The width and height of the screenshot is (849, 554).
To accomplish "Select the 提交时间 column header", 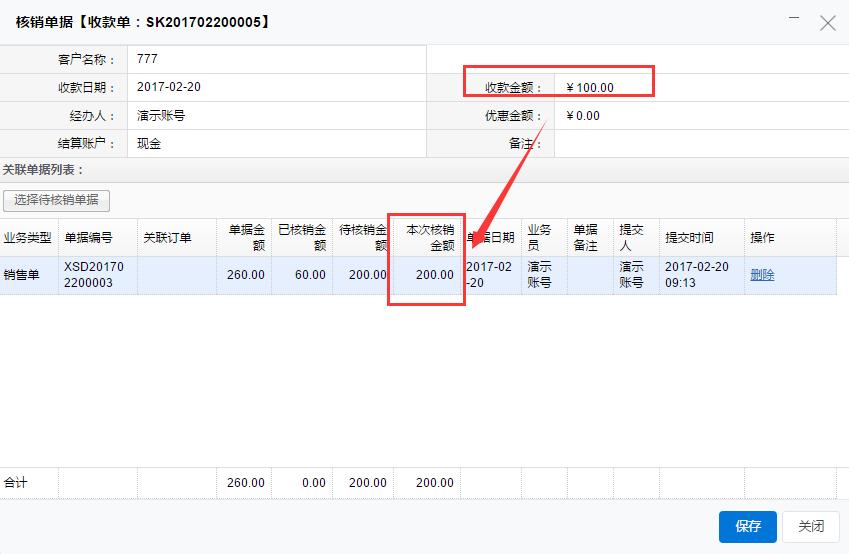I will [x=690, y=238].
